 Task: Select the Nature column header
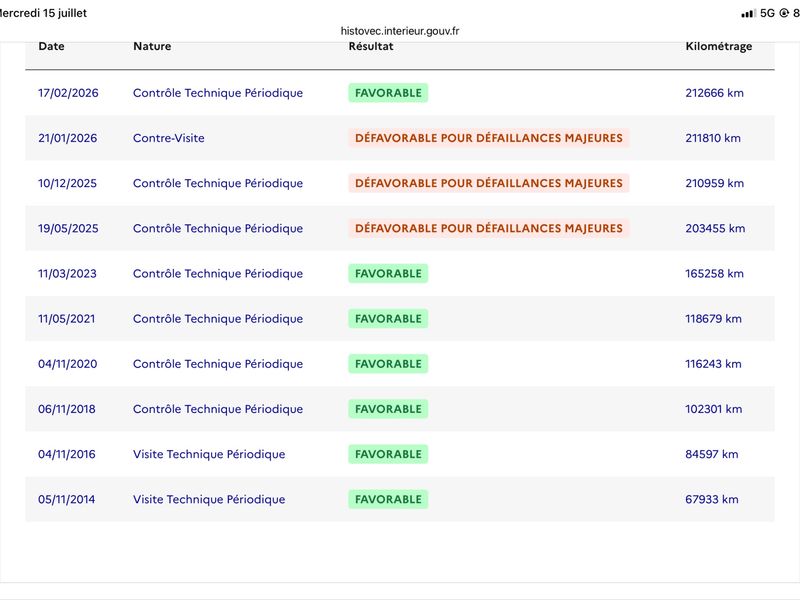pos(152,46)
